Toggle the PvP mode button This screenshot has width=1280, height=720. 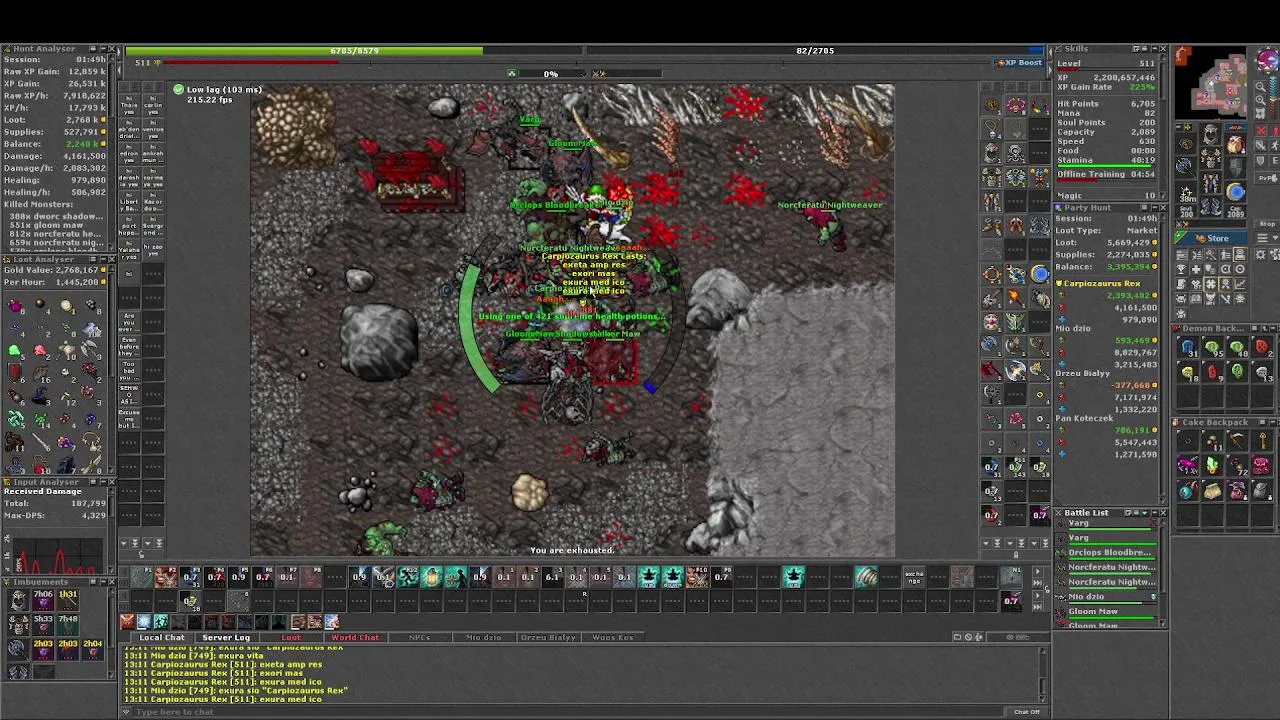[x=1266, y=178]
